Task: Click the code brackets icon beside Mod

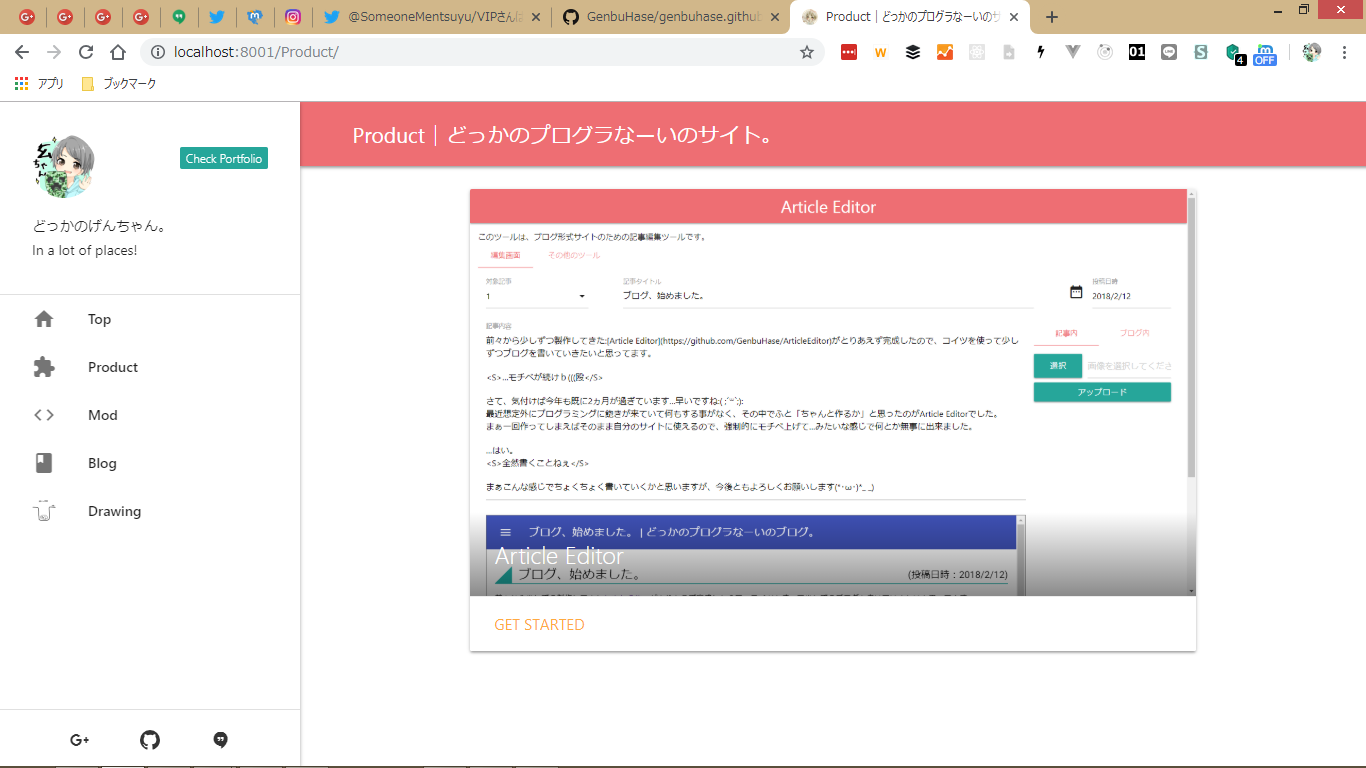Action: tap(44, 415)
